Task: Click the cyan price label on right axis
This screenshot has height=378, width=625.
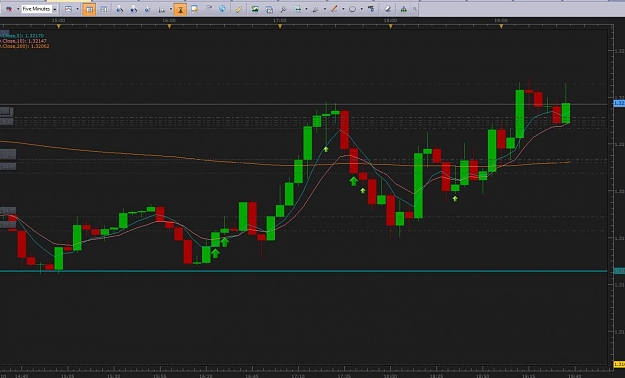Action: click(x=619, y=271)
